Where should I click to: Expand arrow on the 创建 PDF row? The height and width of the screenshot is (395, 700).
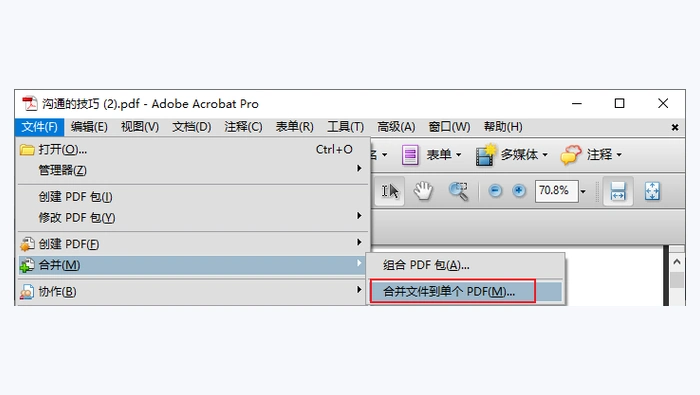359,242
